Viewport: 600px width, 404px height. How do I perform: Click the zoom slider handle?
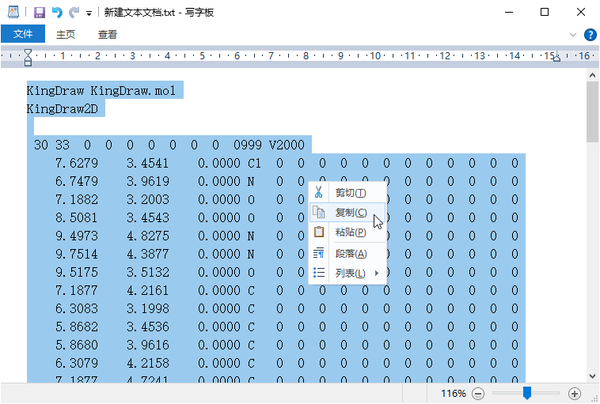point(527,393)
